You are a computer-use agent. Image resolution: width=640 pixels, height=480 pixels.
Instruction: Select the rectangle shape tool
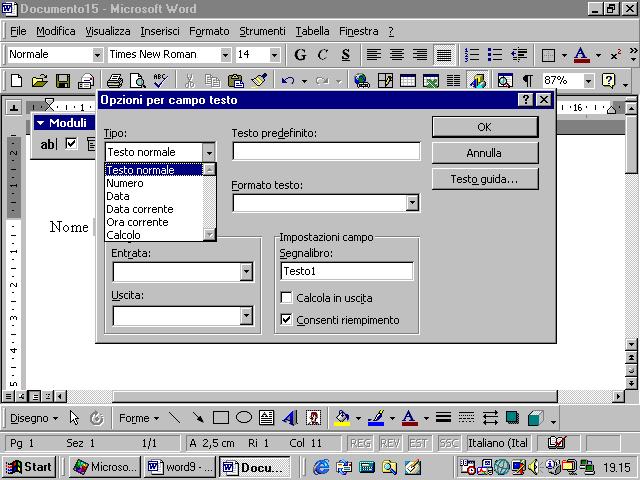[x=221, y=418]
